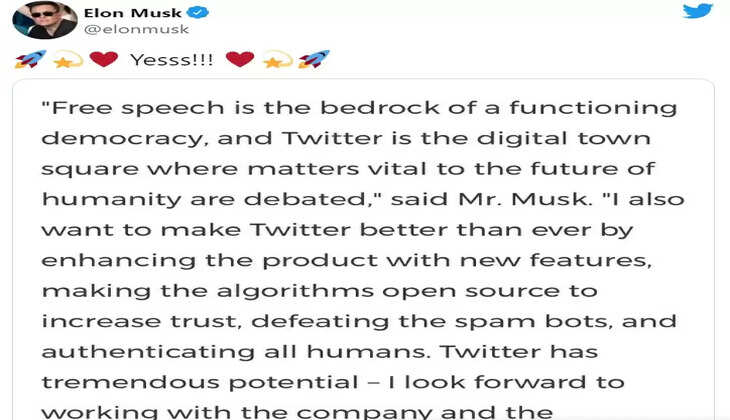Click the shooting star emoji after Yesss

(276, 60)
